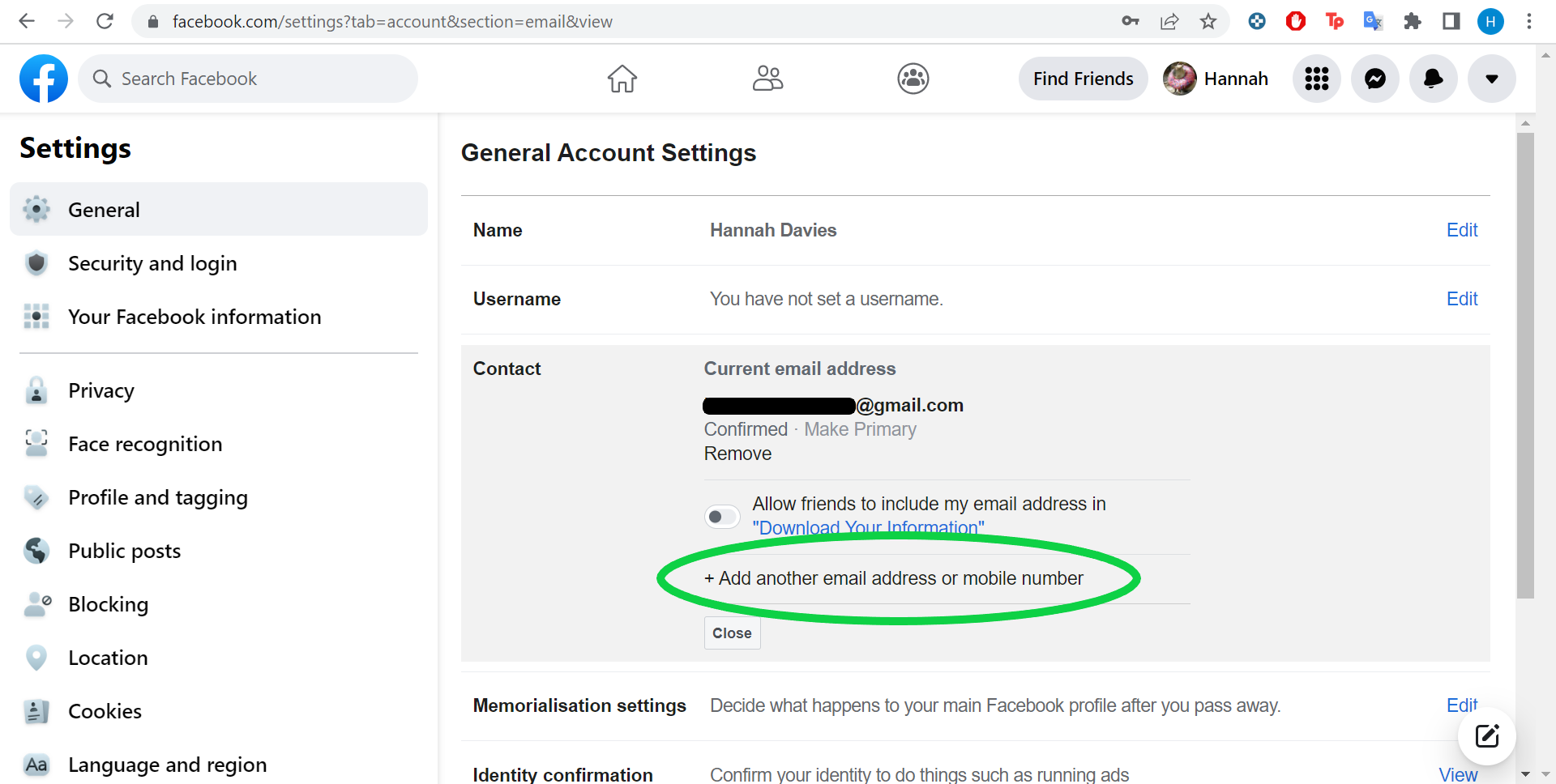1556x784 pixels.
Task: Click the Close button in Contact section
Action: click(x=732, y=633)
